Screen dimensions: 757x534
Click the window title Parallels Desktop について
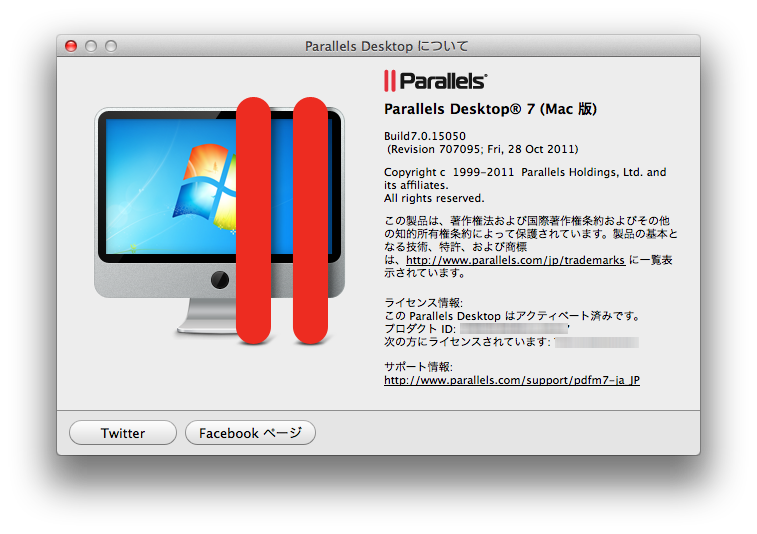[387, 46]
